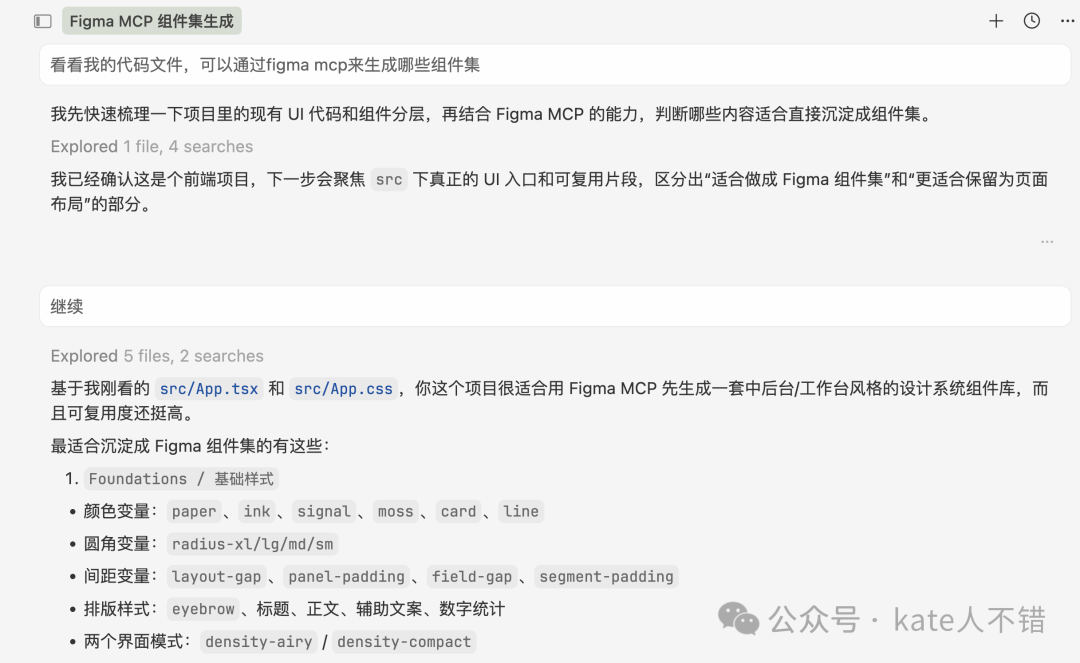Screen dimensions: 1080x663
Task: Open more options ellipsis in header
Action: (1067, 21)
